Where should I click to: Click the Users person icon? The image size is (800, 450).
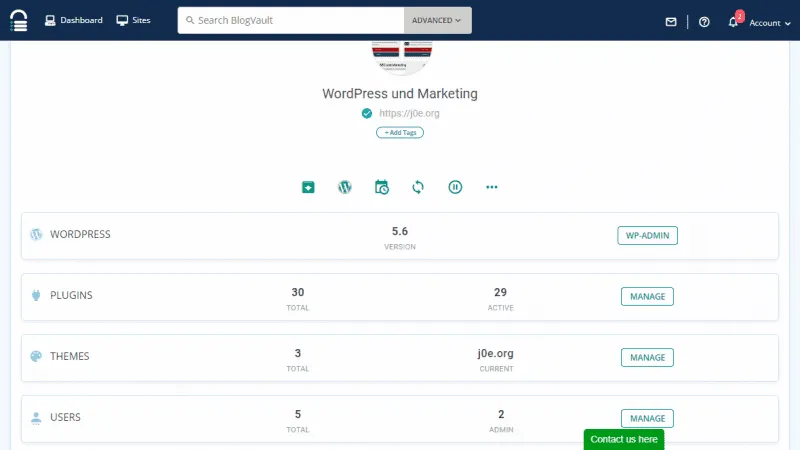click(36, 418)
